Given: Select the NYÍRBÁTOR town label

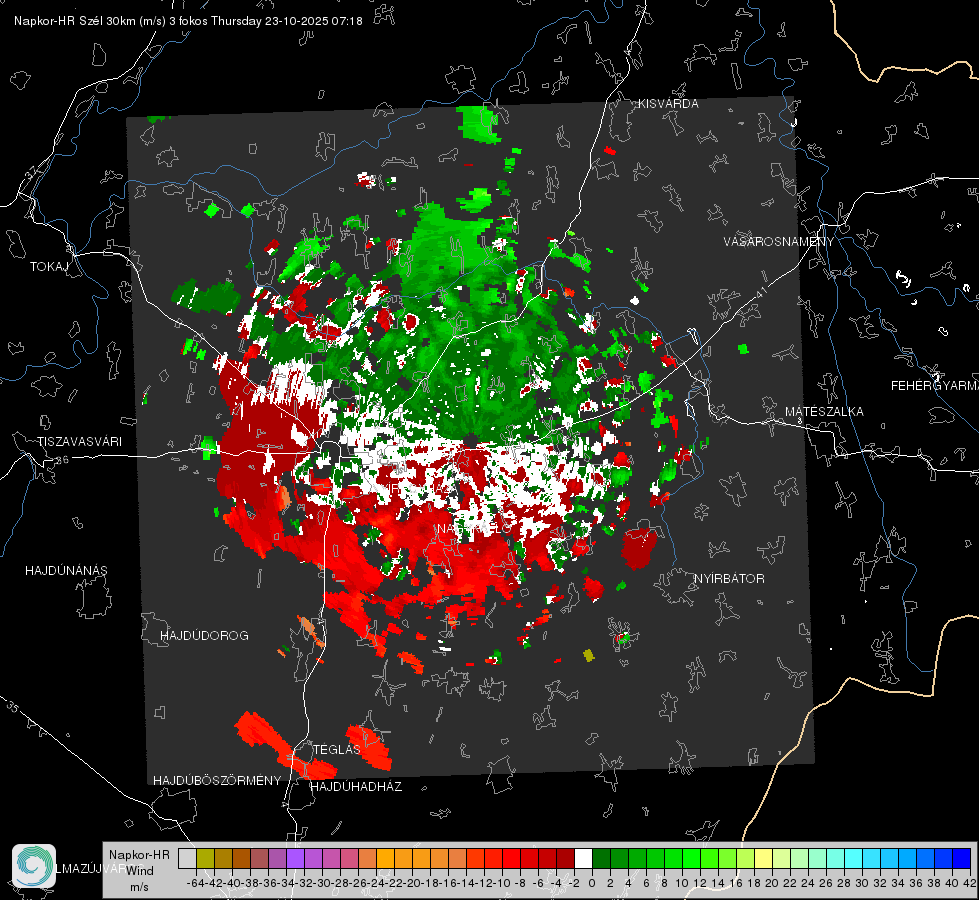Looking at the screenshot, I should (x=729, y=579).
